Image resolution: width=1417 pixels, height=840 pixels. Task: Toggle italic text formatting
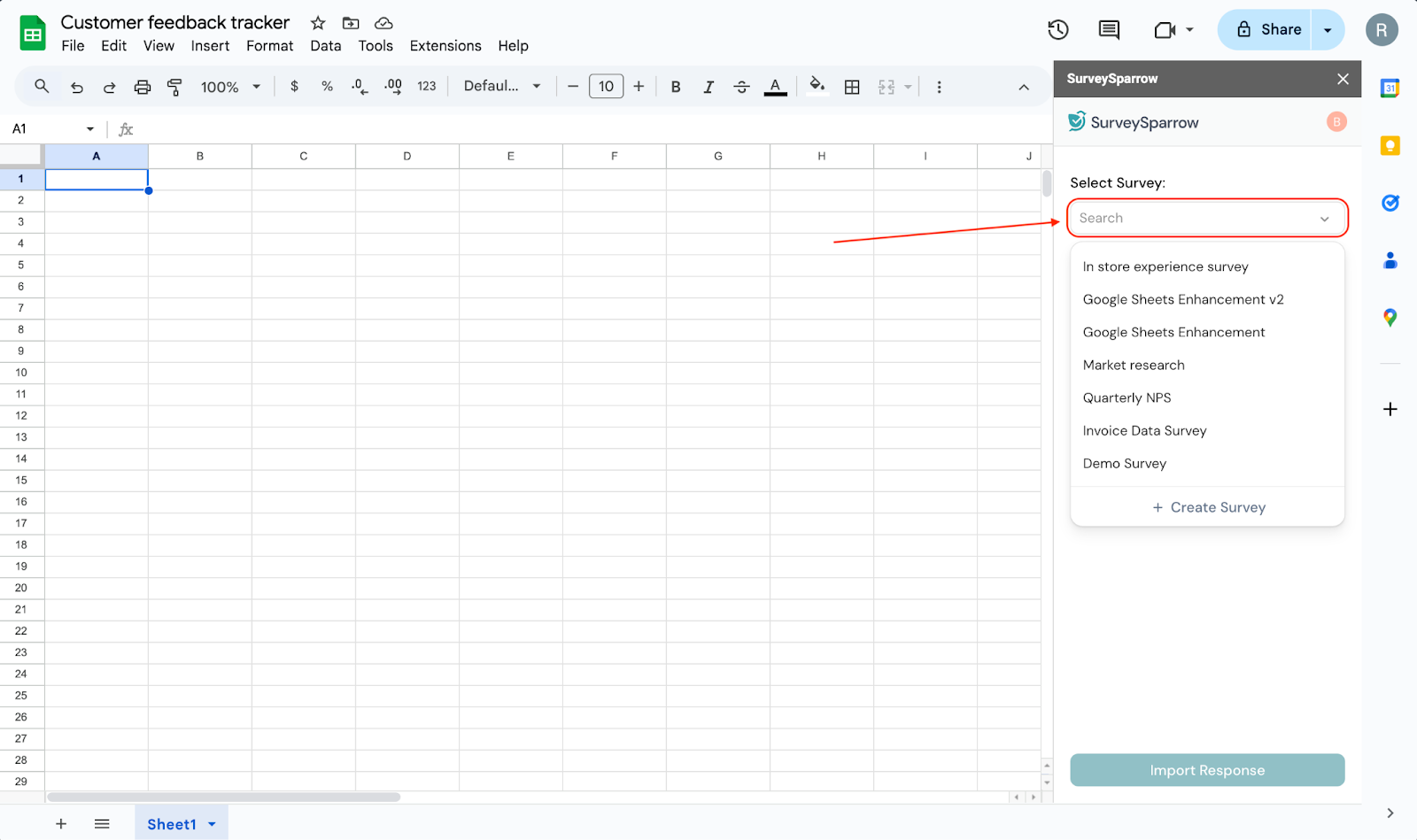[708, 87]
